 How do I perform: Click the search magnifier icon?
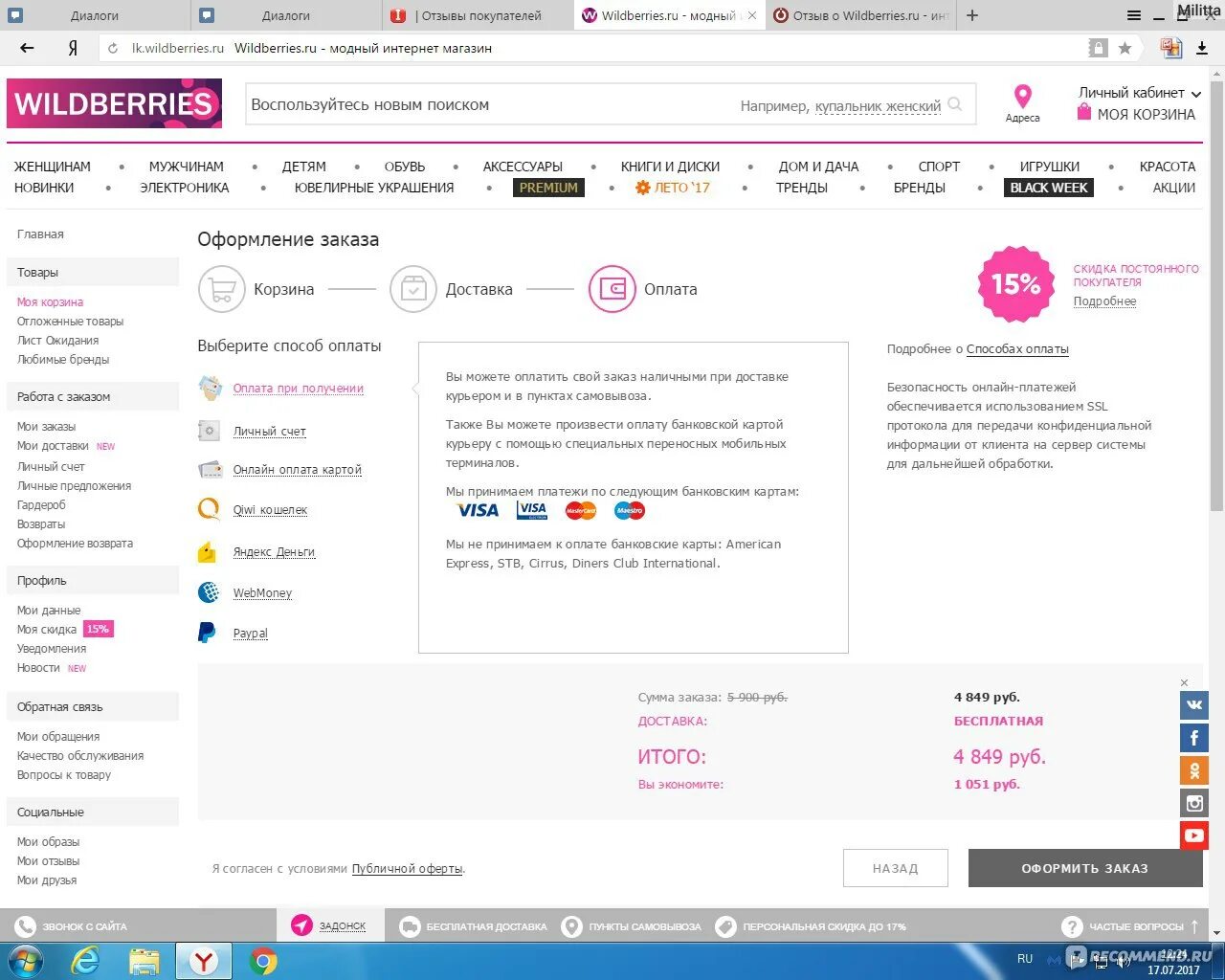click(x=955, y=105)
